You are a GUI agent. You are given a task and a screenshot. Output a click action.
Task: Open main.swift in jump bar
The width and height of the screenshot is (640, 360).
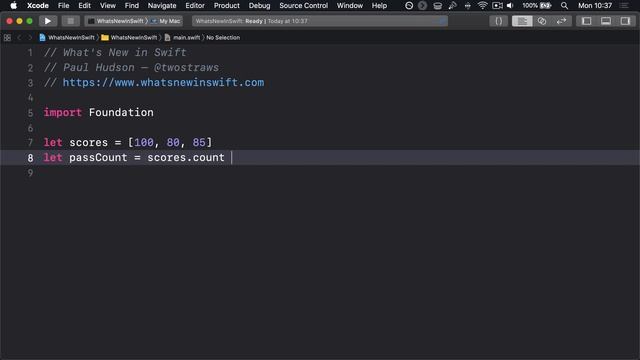[x=182, y=38]
